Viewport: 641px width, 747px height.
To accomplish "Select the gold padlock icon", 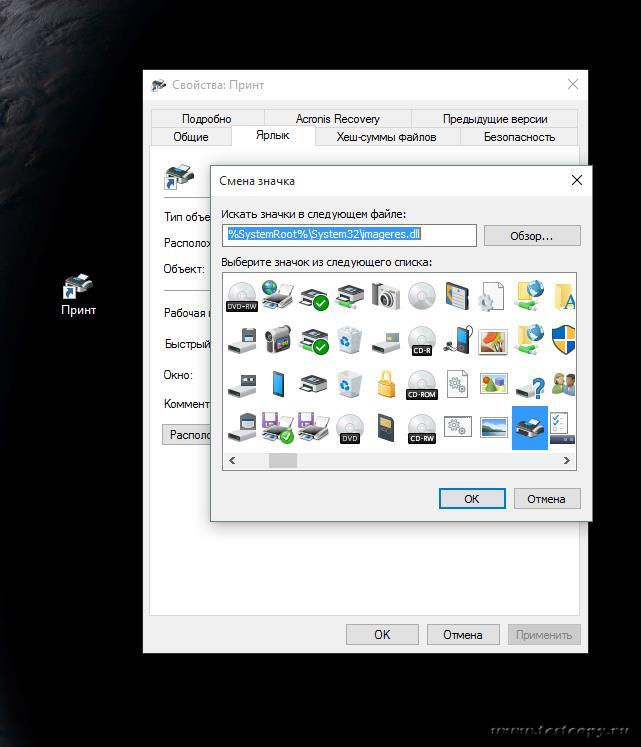I will (x=386, y=384).
